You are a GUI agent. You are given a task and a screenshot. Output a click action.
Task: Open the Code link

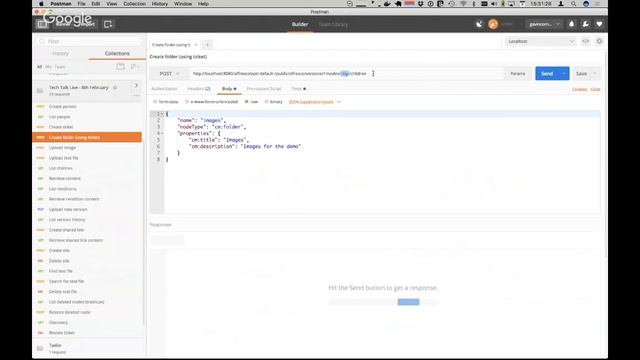click(595, 89)
